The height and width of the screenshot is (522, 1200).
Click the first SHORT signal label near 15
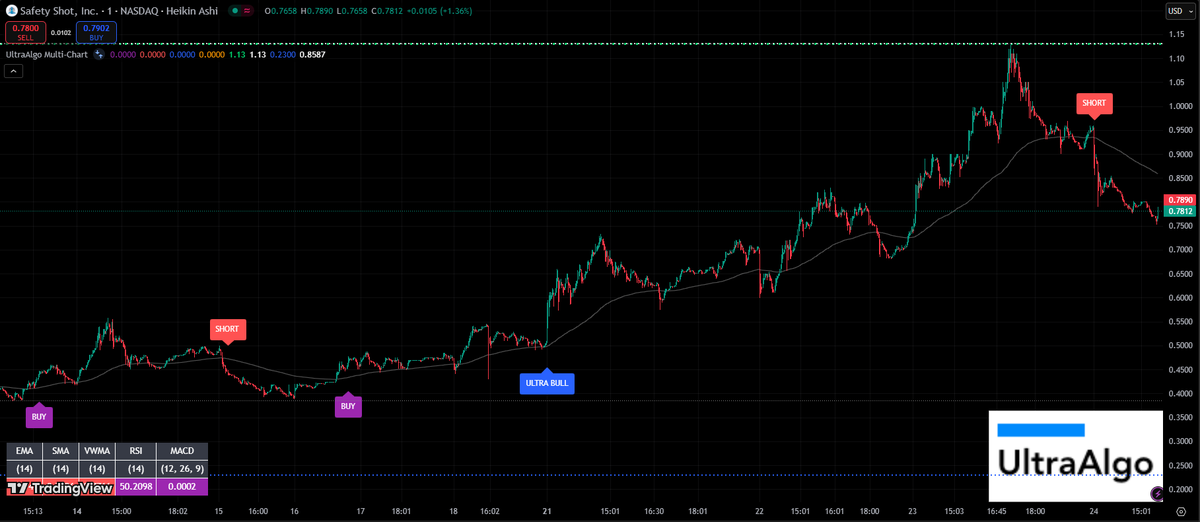227,329
